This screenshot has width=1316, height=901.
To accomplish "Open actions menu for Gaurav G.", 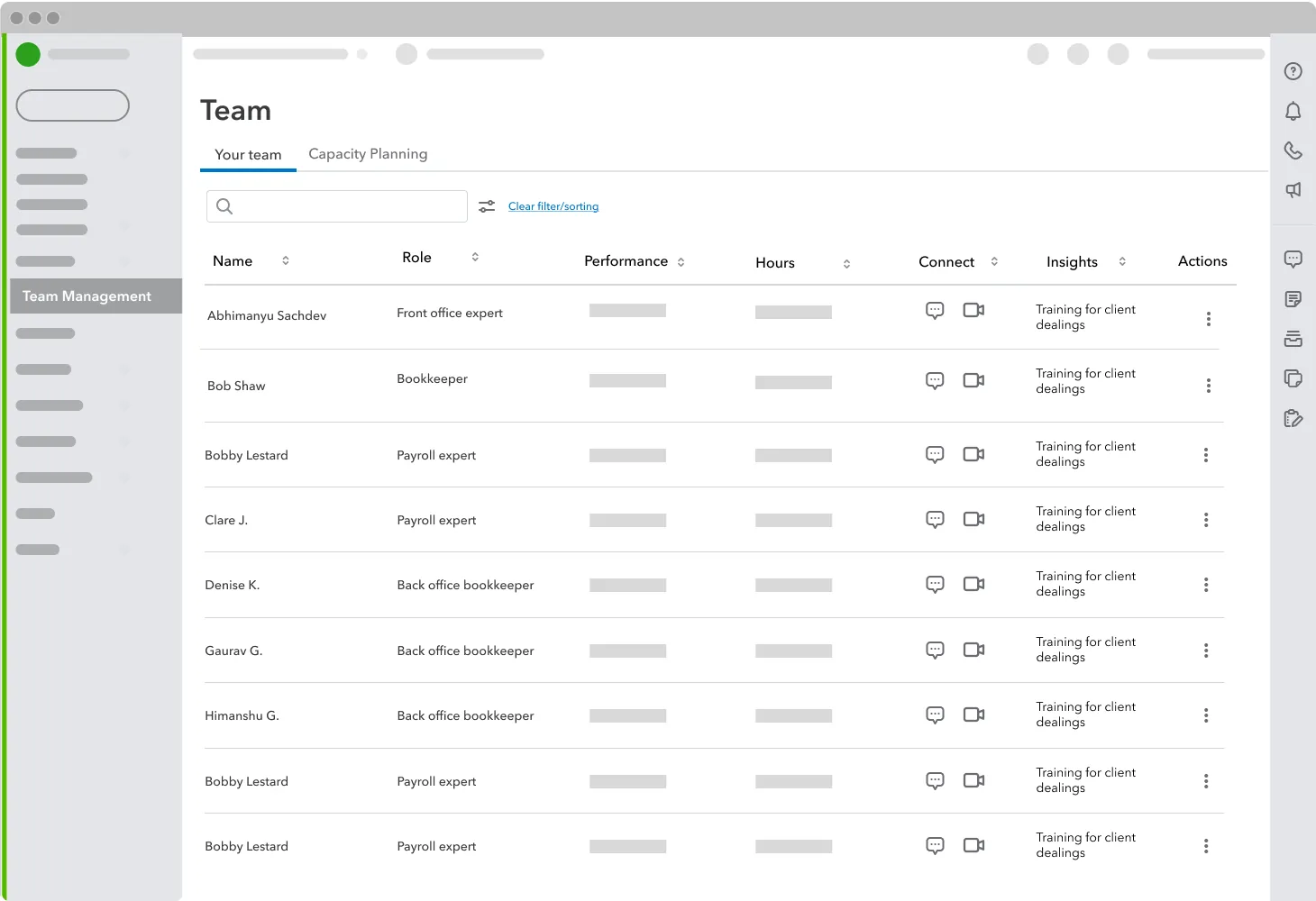I will (1206, 651).
